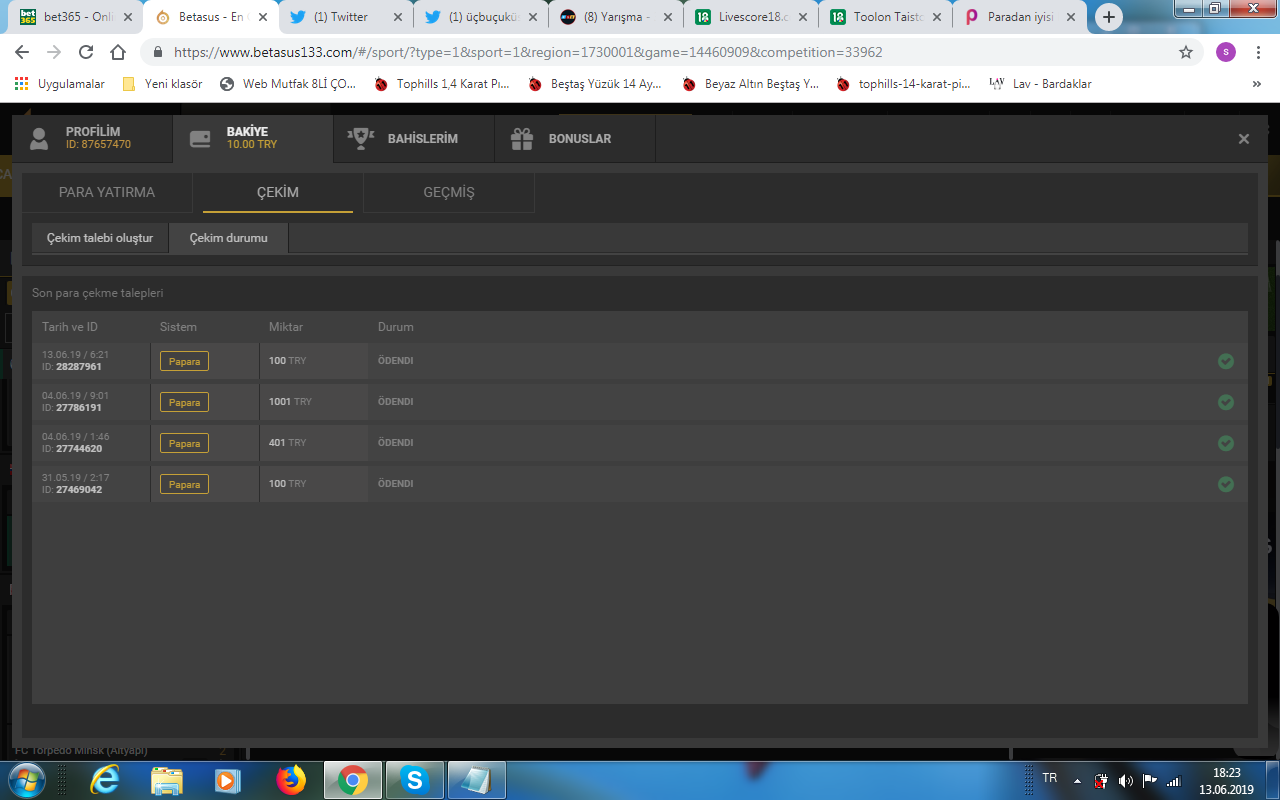Reload the page in Chrome
Image resolution: width=1280 pixels, height=800 pixels.
click(86, 52)
